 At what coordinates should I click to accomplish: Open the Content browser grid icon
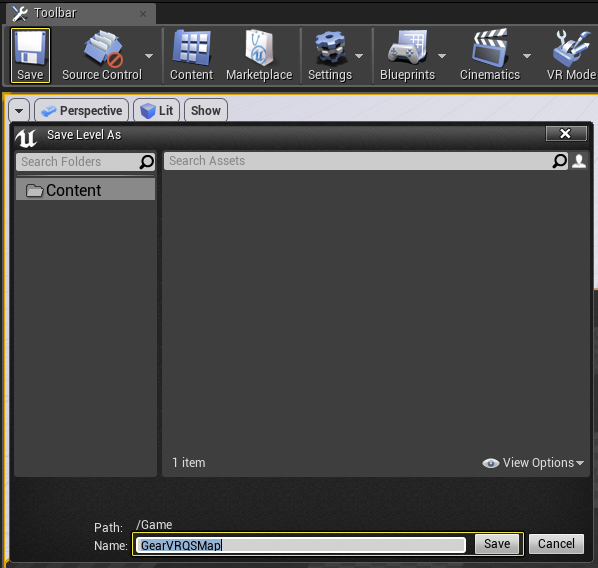[x=191, y=48]
